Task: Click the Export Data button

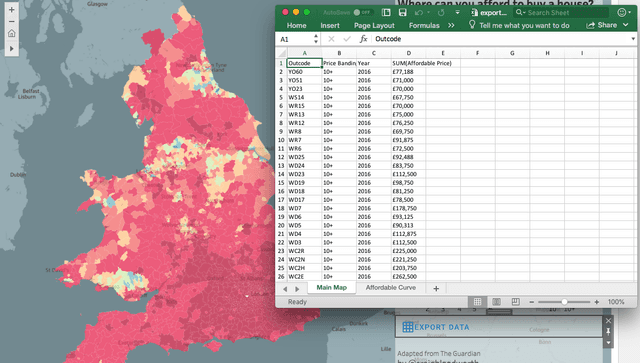Action: (x=436, y=327)
